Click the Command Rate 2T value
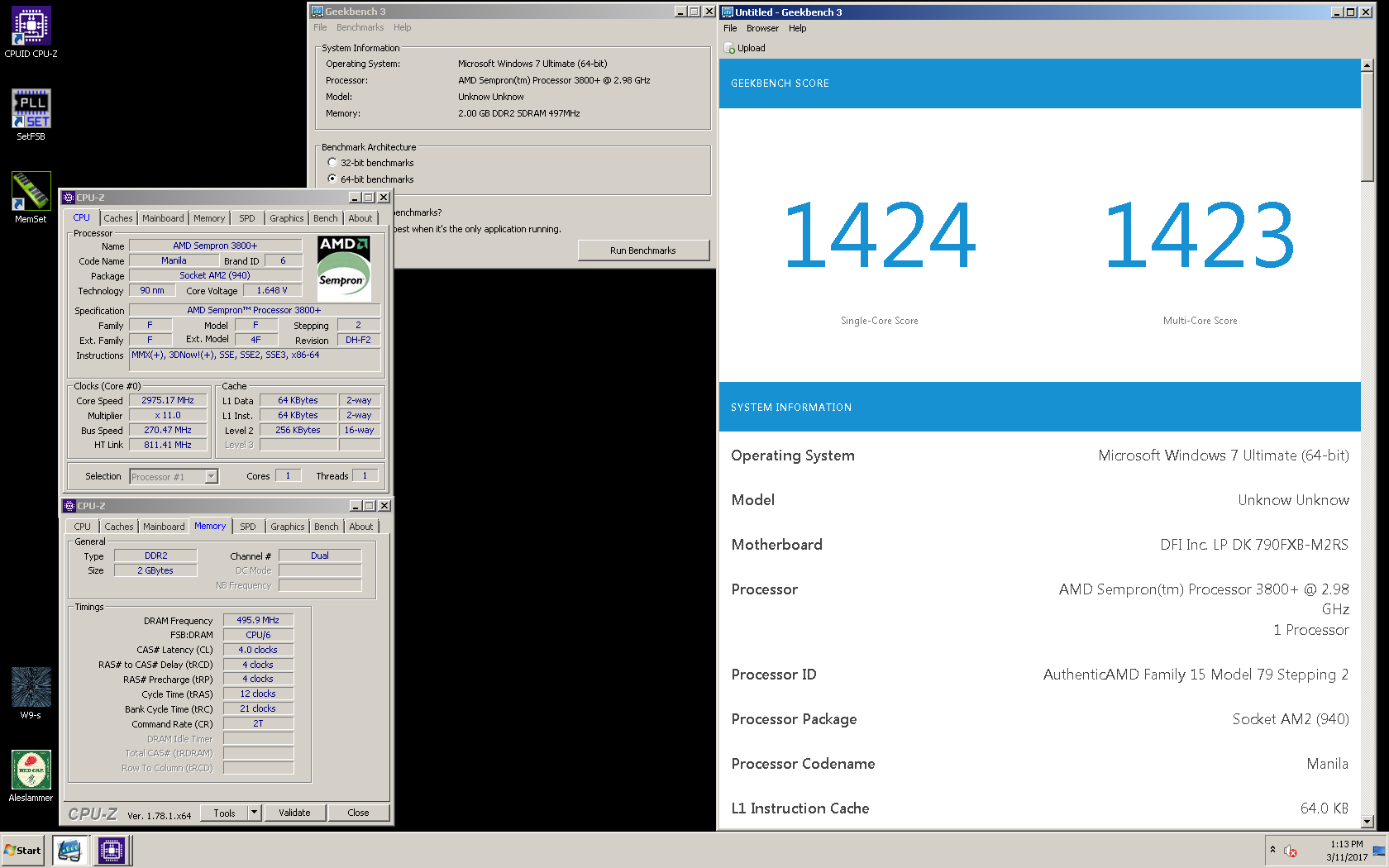The image size is (1389, 868). [258, 723]
